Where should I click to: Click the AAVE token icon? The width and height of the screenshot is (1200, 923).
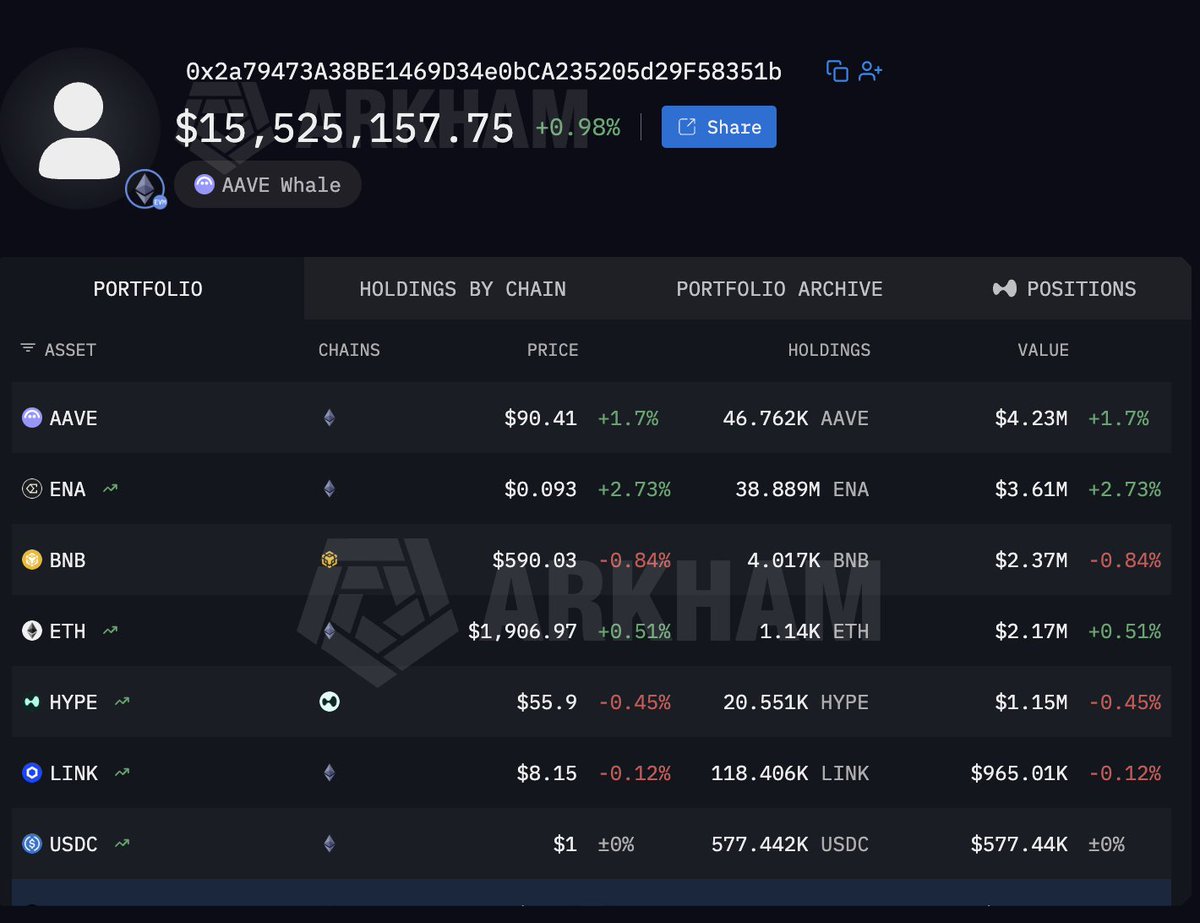coord(32,418)
